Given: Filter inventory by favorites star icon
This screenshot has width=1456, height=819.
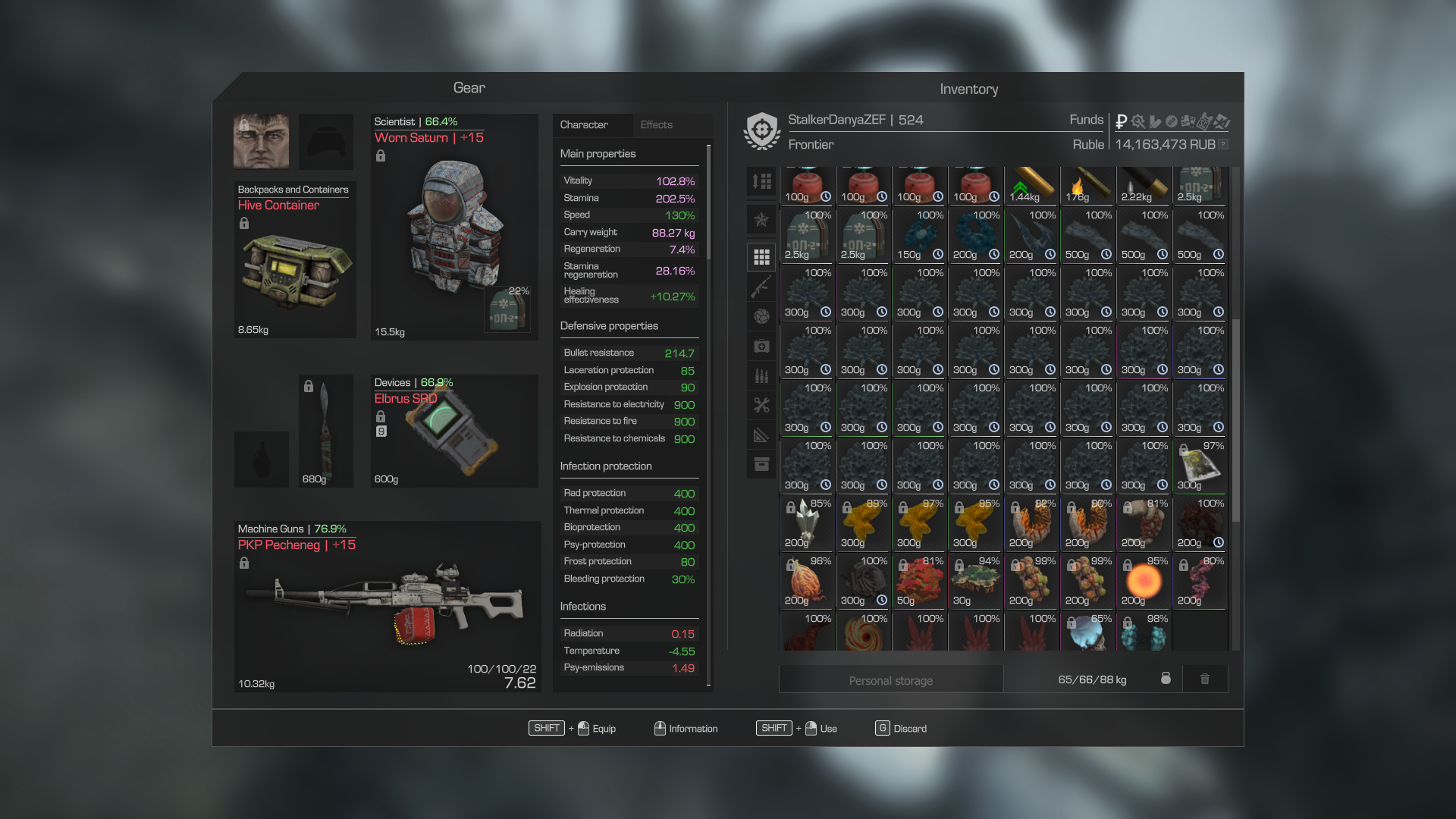Looking at the screenshot, I should point(761,220).
